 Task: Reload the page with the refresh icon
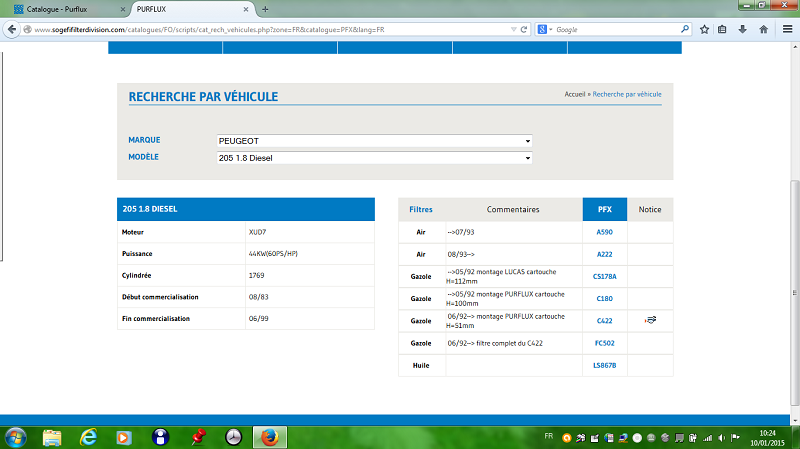(x=523, y=30)
